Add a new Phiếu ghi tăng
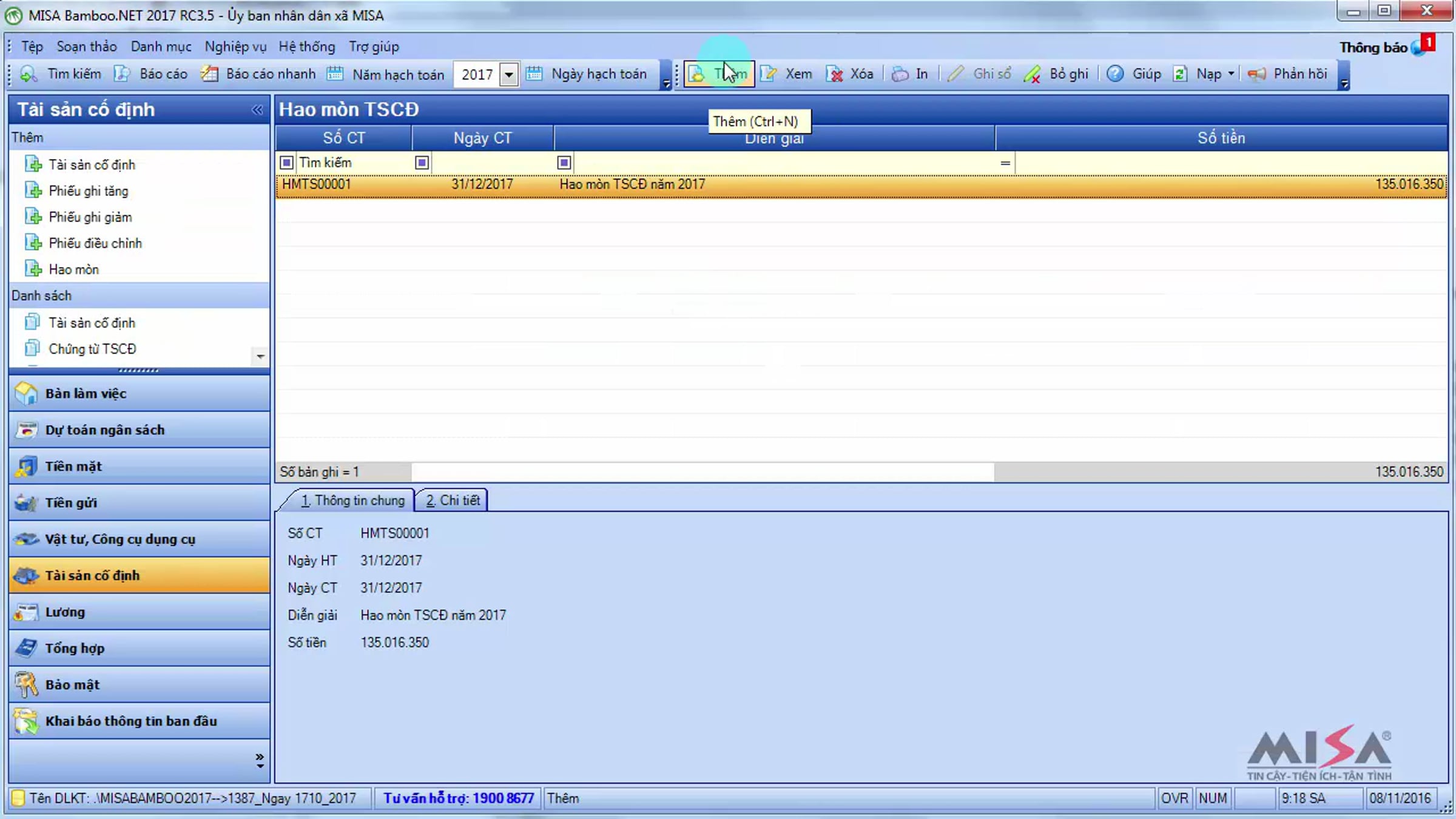This screenshot has height=819, width=1456. click(x=77, y=190)
